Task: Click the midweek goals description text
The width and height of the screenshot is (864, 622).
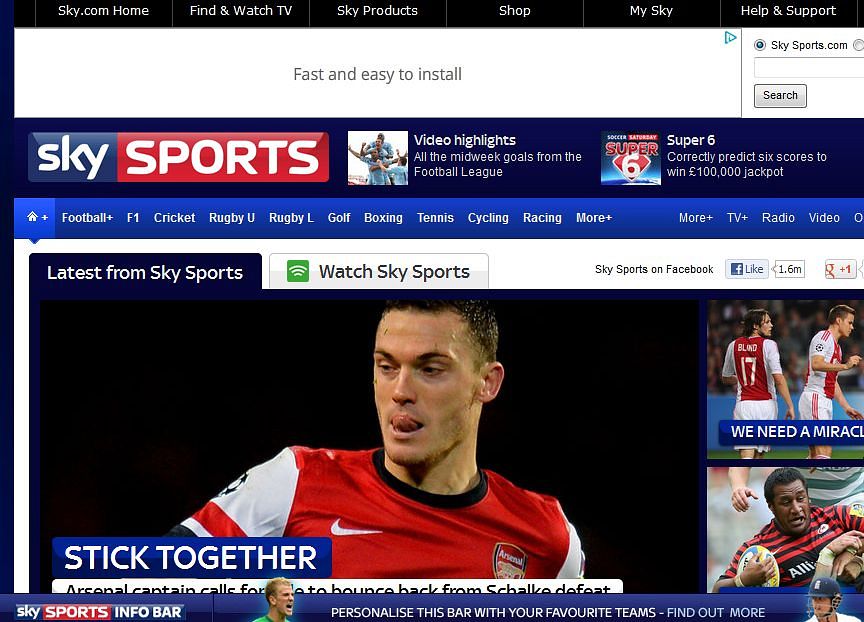Action: click(x=498, y=164)
